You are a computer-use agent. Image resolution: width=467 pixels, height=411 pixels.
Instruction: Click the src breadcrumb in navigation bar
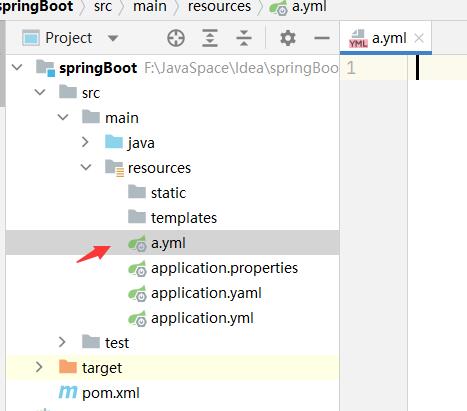pos(103,7)
